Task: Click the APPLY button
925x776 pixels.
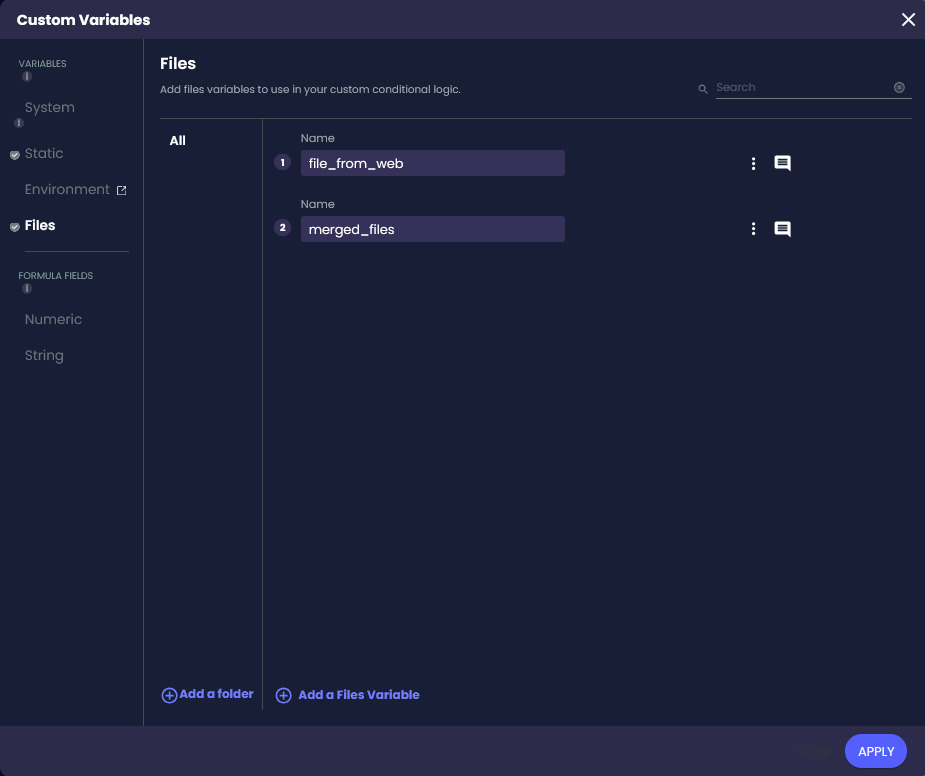Action: (876, 751)
